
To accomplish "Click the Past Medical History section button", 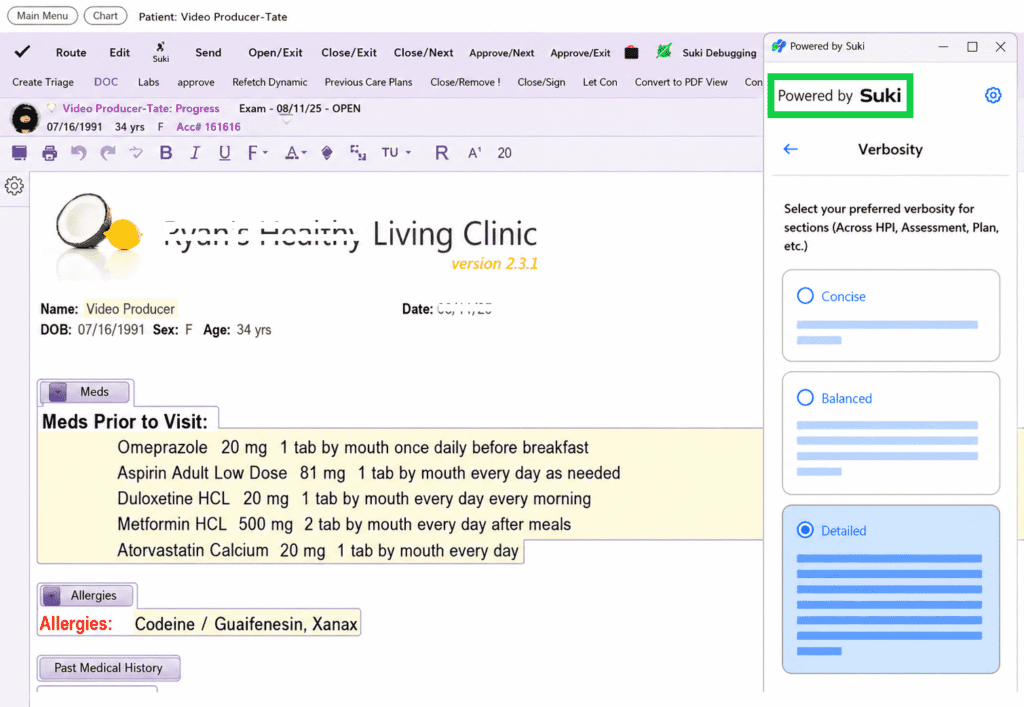I will [x=108, y=668].
